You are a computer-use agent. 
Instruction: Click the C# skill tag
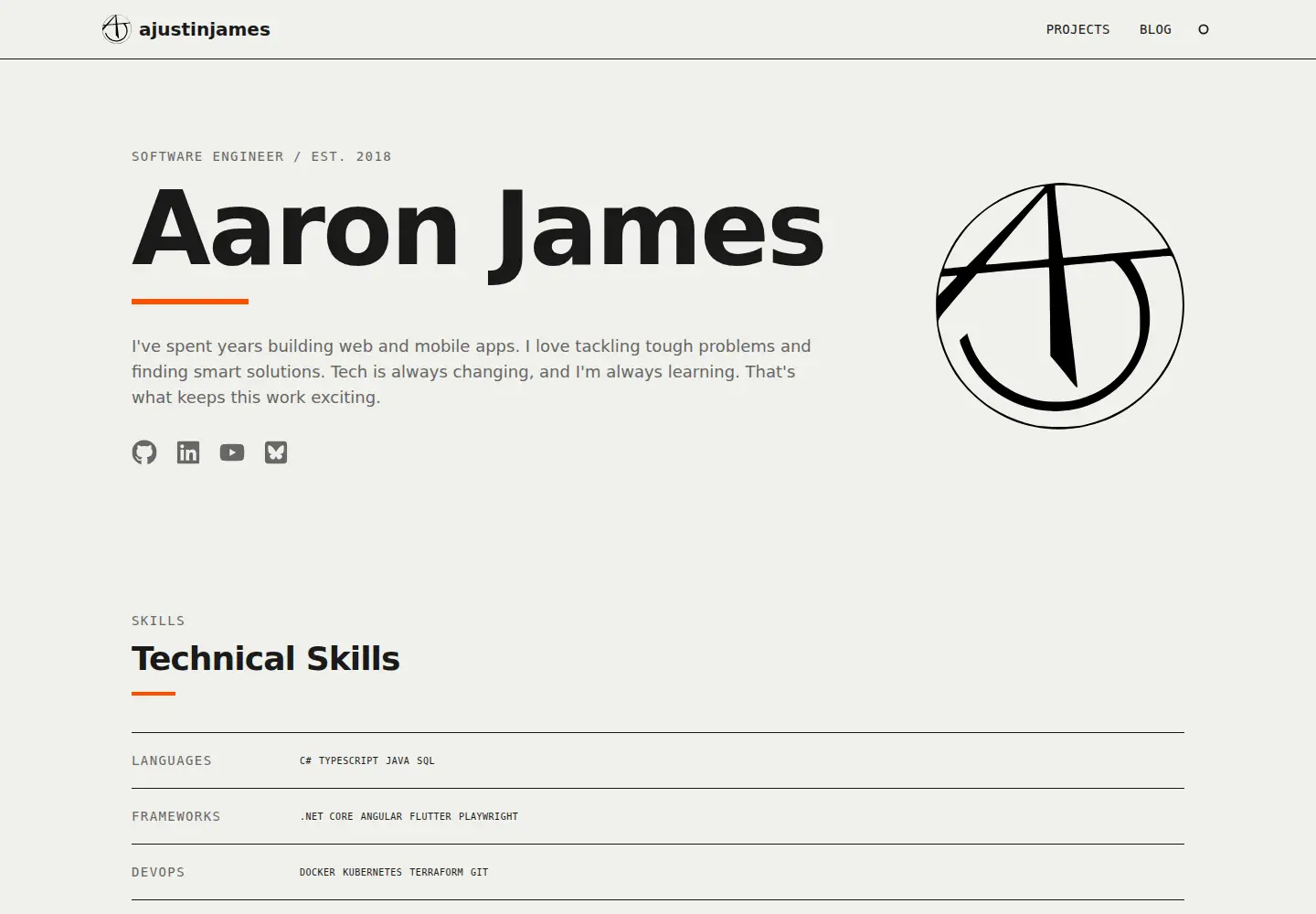coord(305,760)
